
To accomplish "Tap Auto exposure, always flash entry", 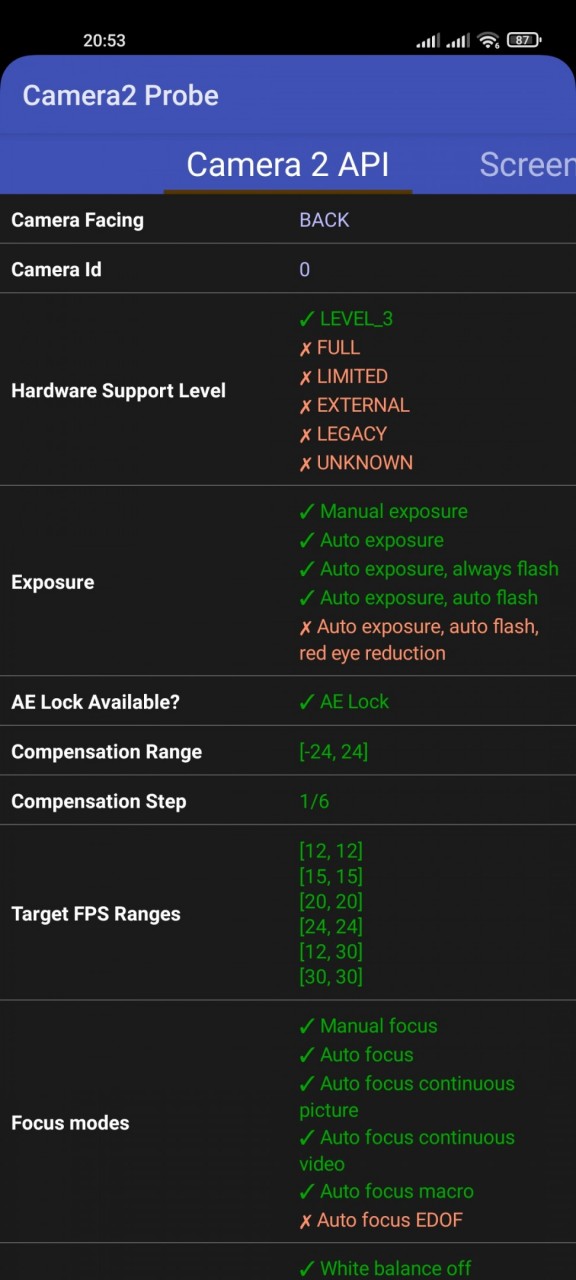I will (429, 569).
